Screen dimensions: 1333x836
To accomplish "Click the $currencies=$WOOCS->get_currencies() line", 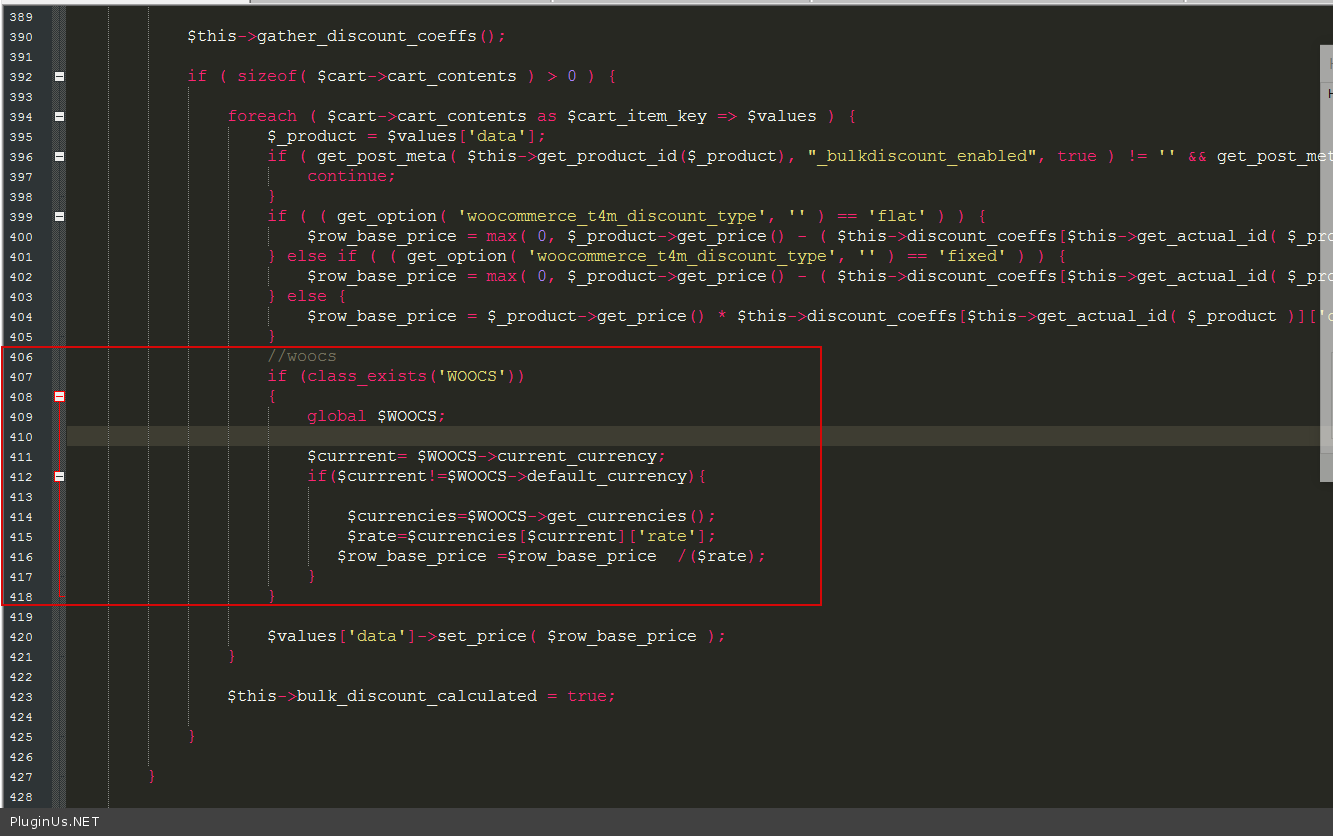I will click(x=532, y=516).
